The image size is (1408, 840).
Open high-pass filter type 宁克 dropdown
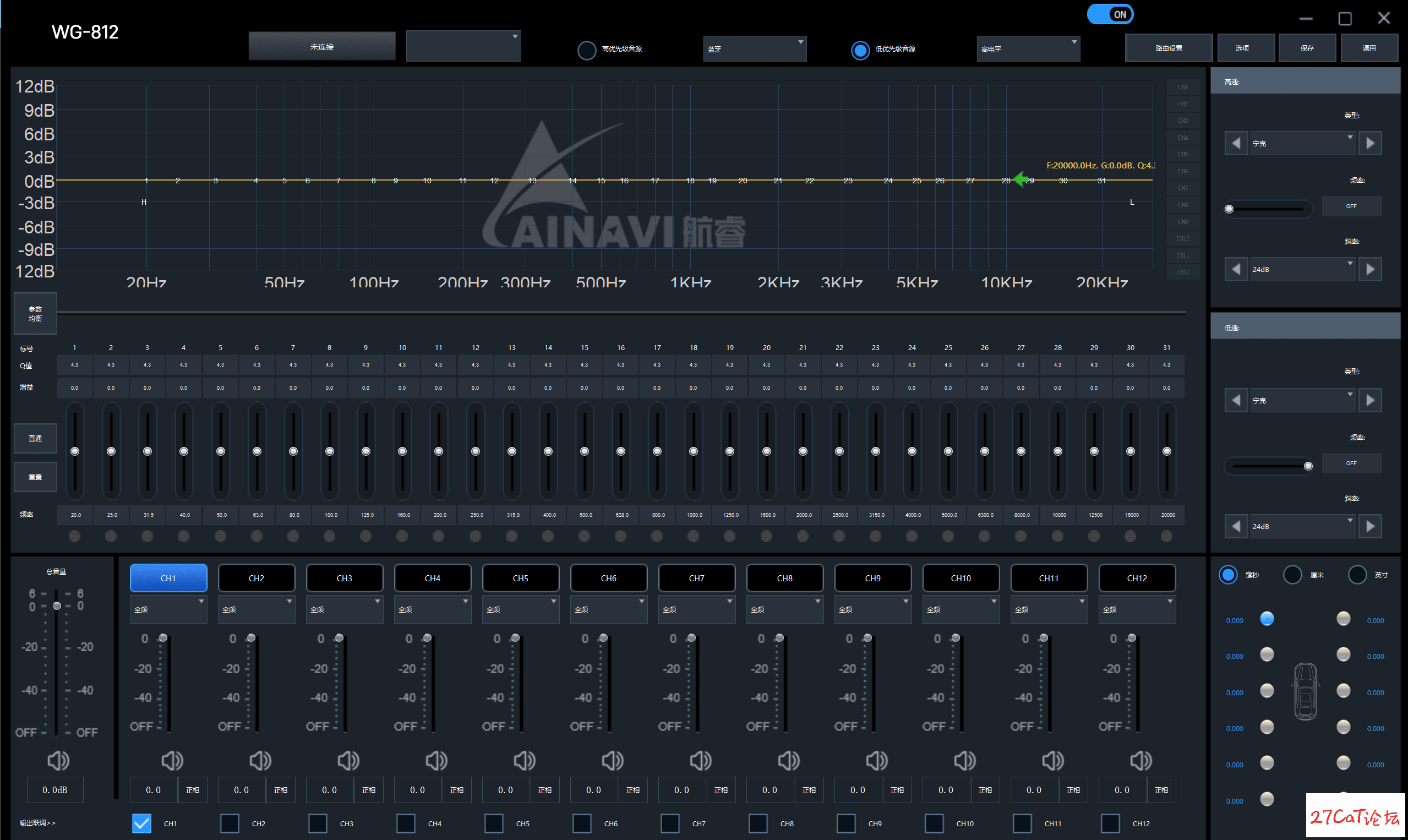tap(1303, 143)
